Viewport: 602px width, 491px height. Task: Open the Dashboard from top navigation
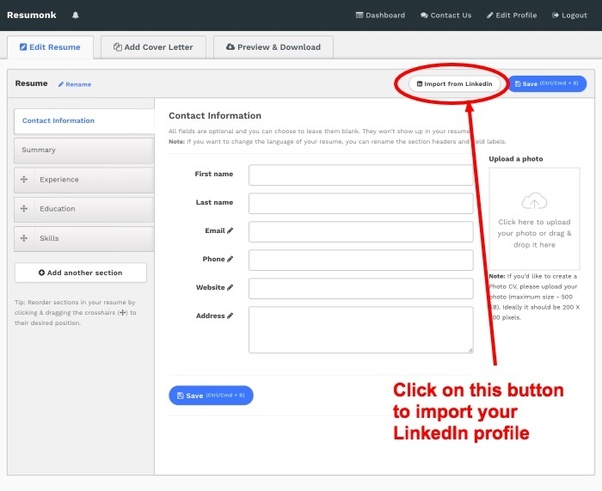380,15
